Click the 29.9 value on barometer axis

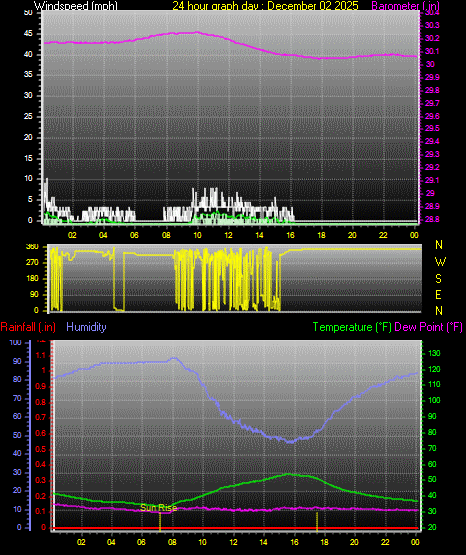click(432, 77)
